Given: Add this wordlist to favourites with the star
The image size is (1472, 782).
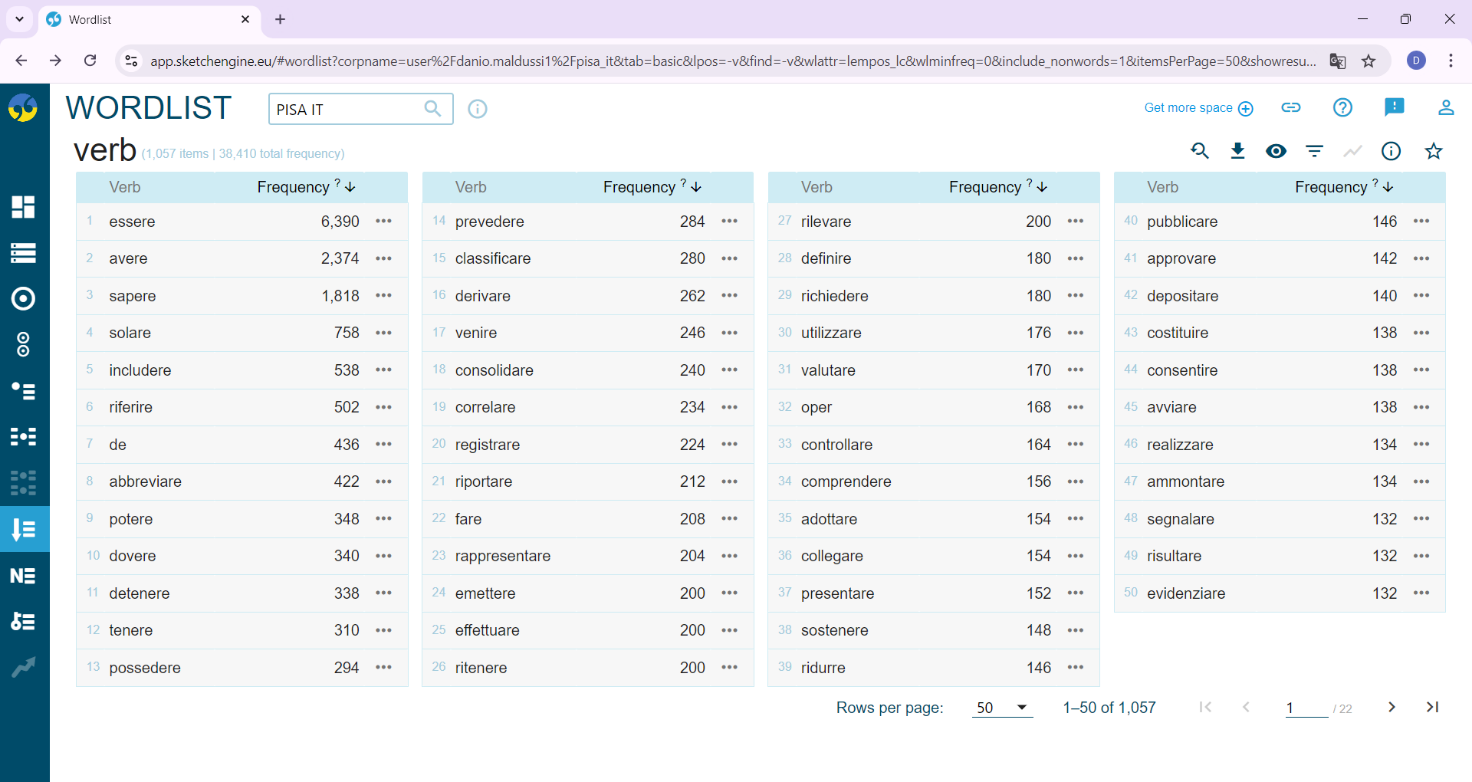Looking at the screenshot, I should coord(1434,151).
